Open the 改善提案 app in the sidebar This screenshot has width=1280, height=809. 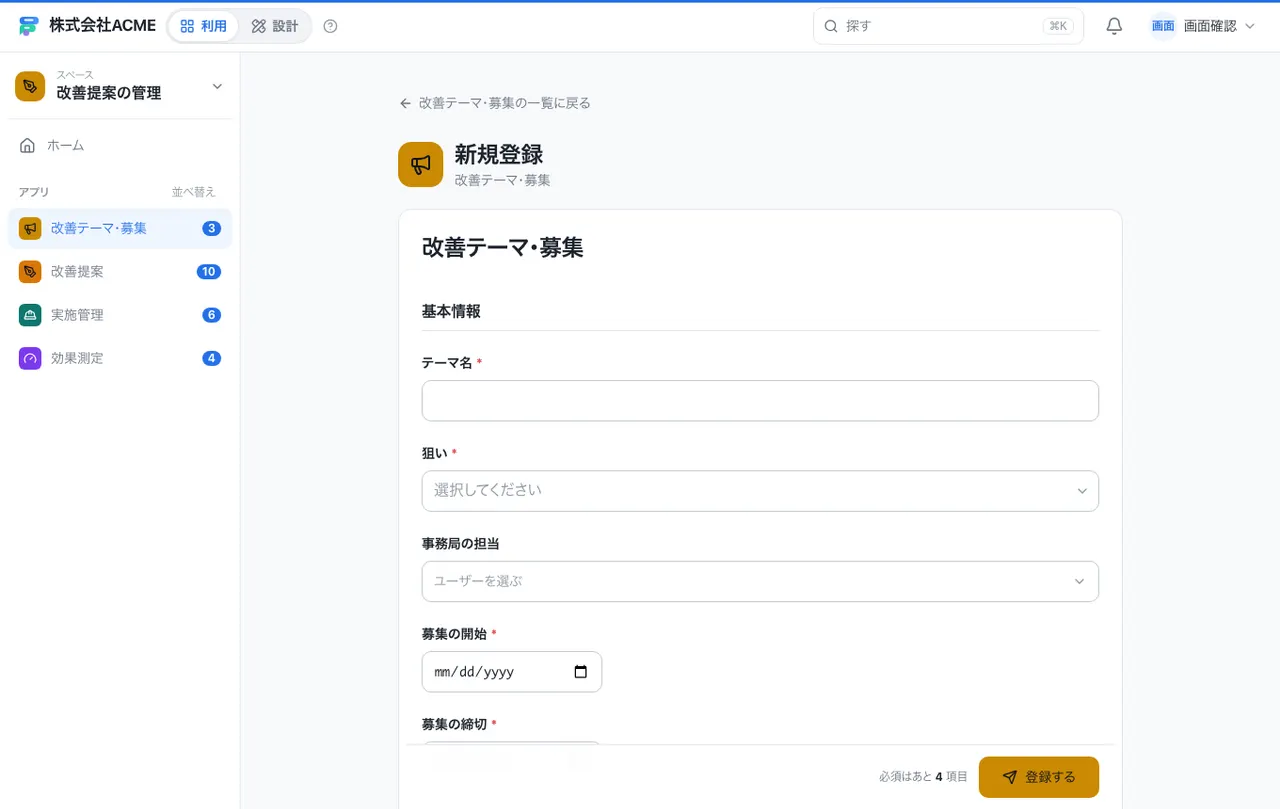120,271
